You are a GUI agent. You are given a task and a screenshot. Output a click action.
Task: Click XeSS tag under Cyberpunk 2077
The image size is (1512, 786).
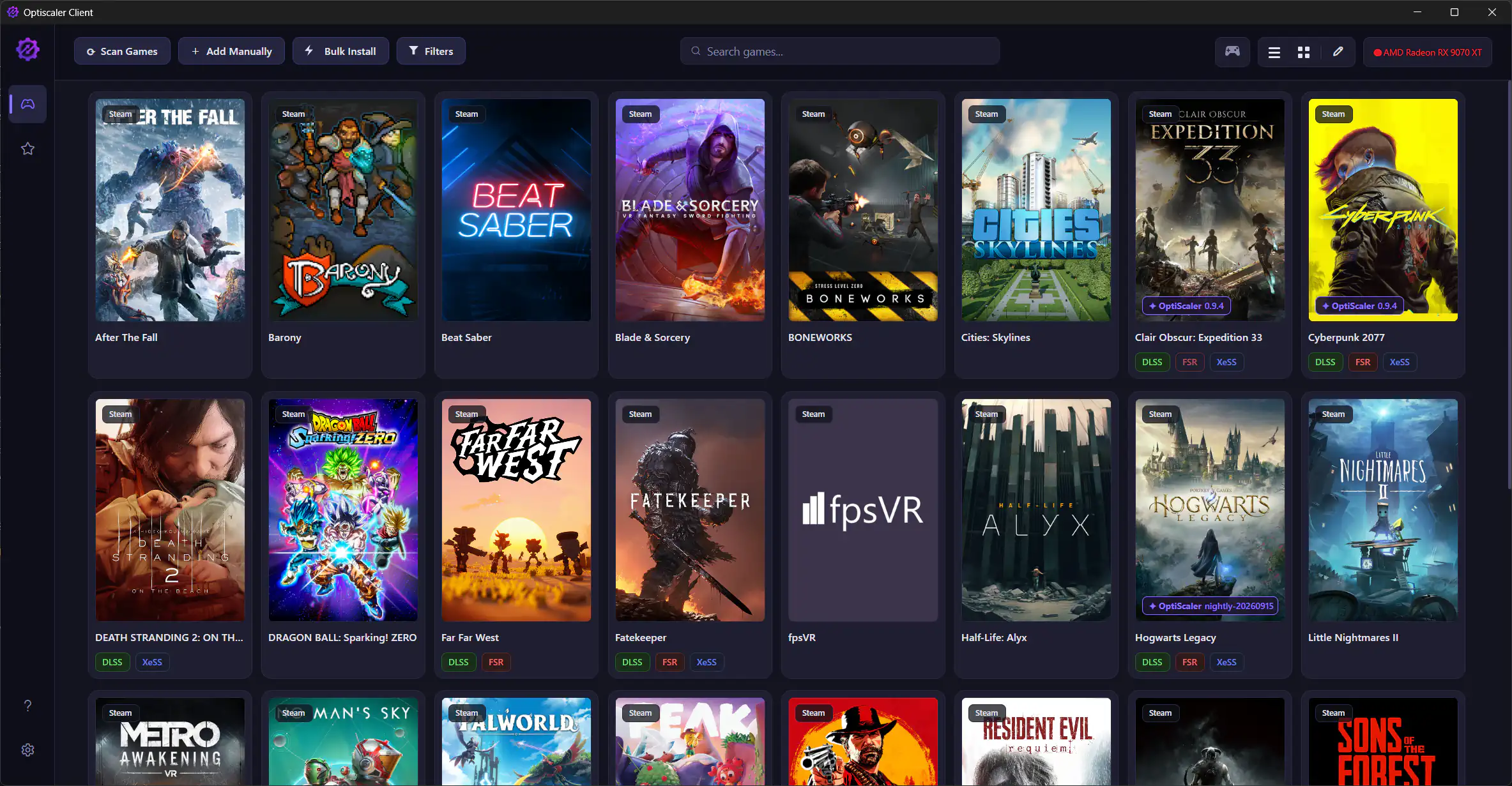[x=1400, y=362]
